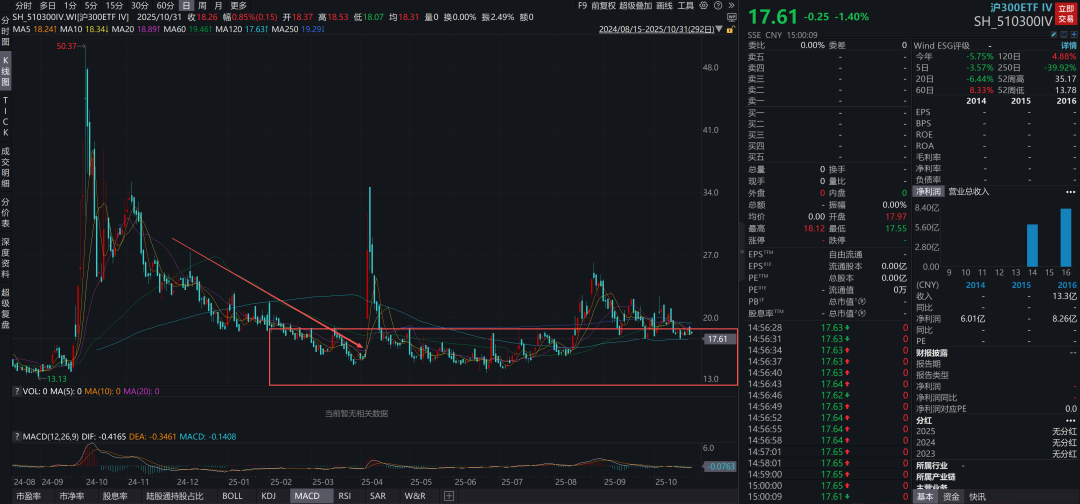This screenshot has width=1080, height=504.
Task: Click the 52周高 value 35.17
Action: click(1065, 79)
